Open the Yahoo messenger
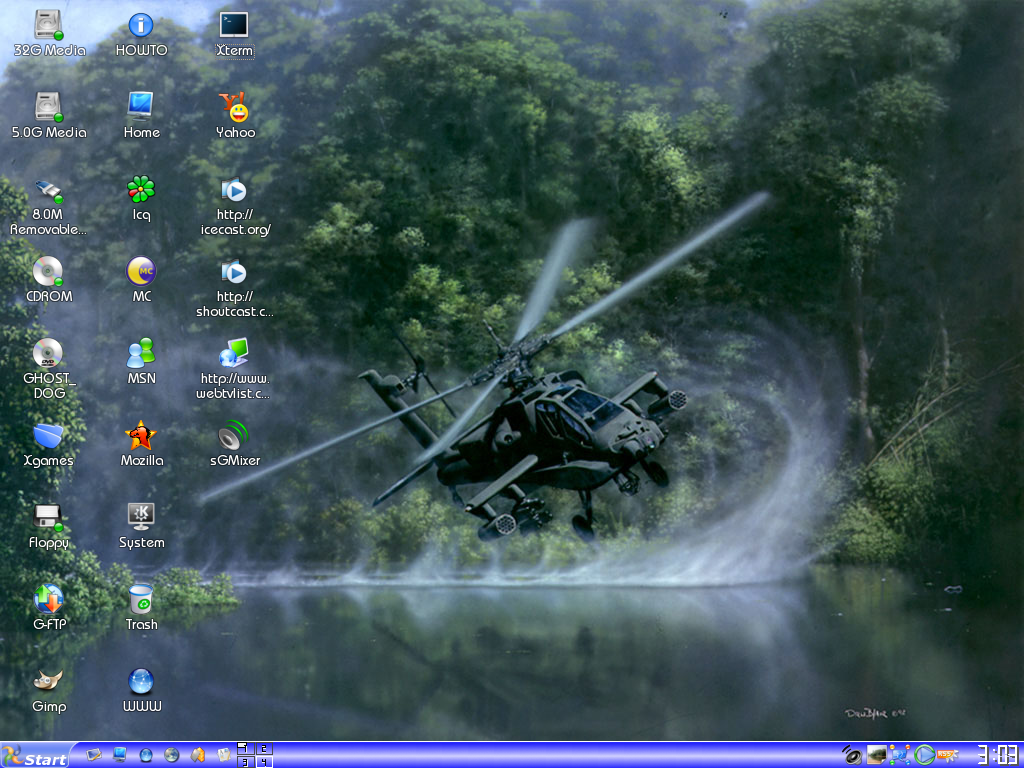This screenshot has width=1024, height=768. [234, 108]
